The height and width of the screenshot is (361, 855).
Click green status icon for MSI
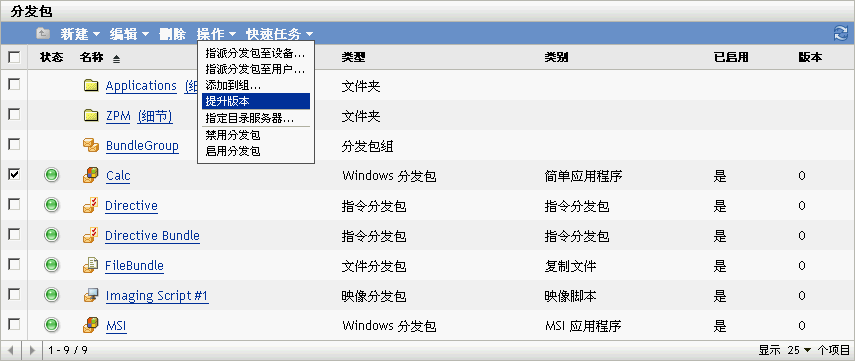[51, 326]
